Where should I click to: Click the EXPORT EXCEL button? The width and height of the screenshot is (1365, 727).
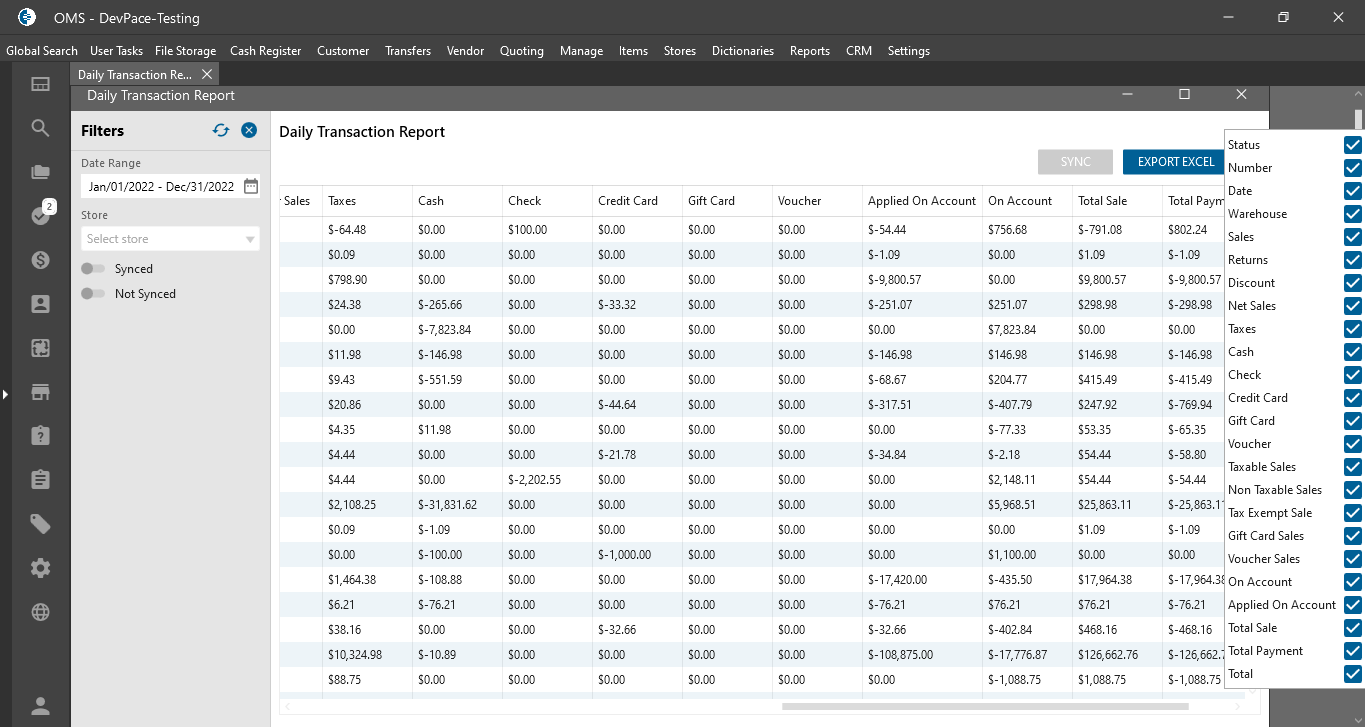click(x=1175, y=162)
